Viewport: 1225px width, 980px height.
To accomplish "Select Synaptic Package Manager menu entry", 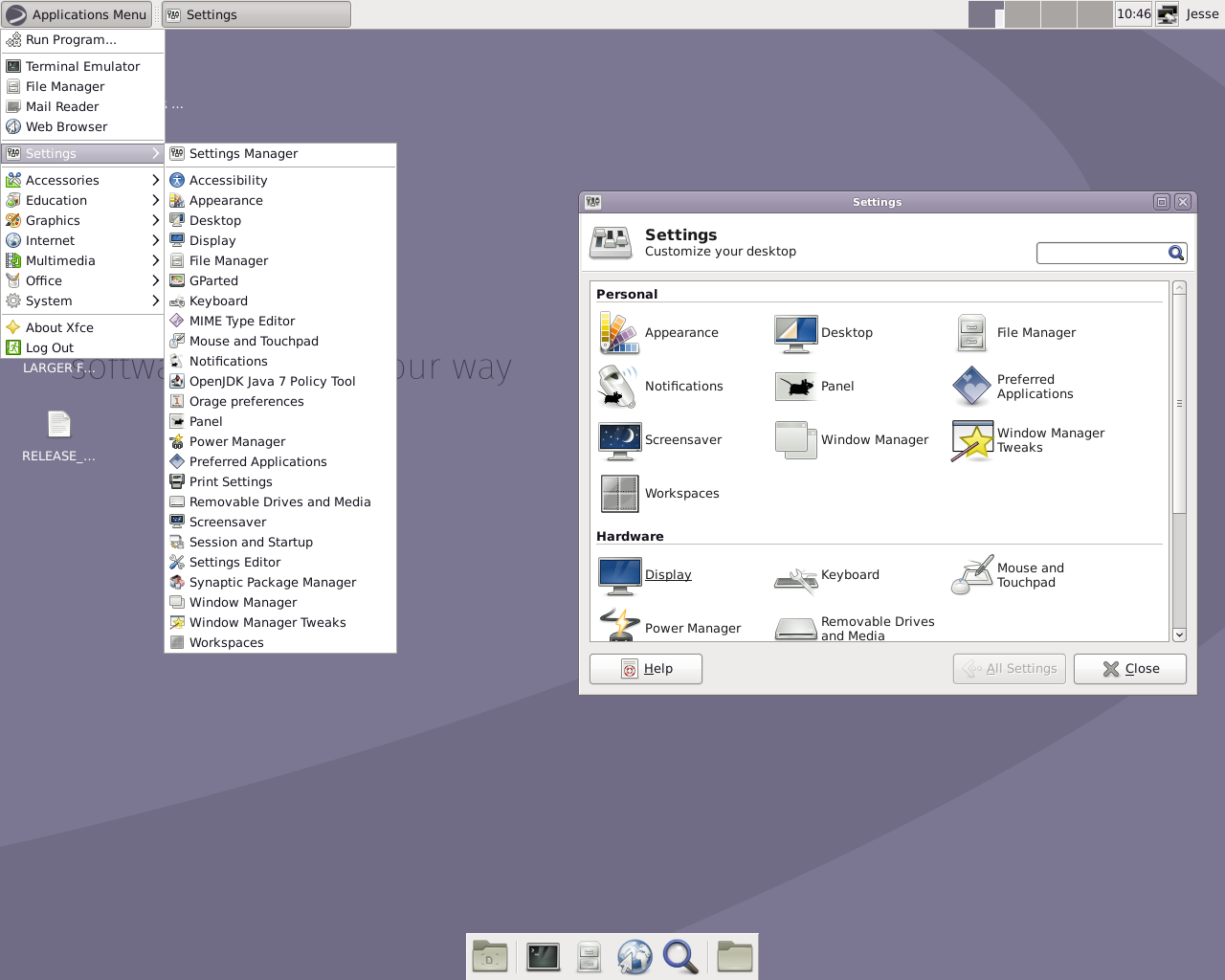I will [280, 582].
